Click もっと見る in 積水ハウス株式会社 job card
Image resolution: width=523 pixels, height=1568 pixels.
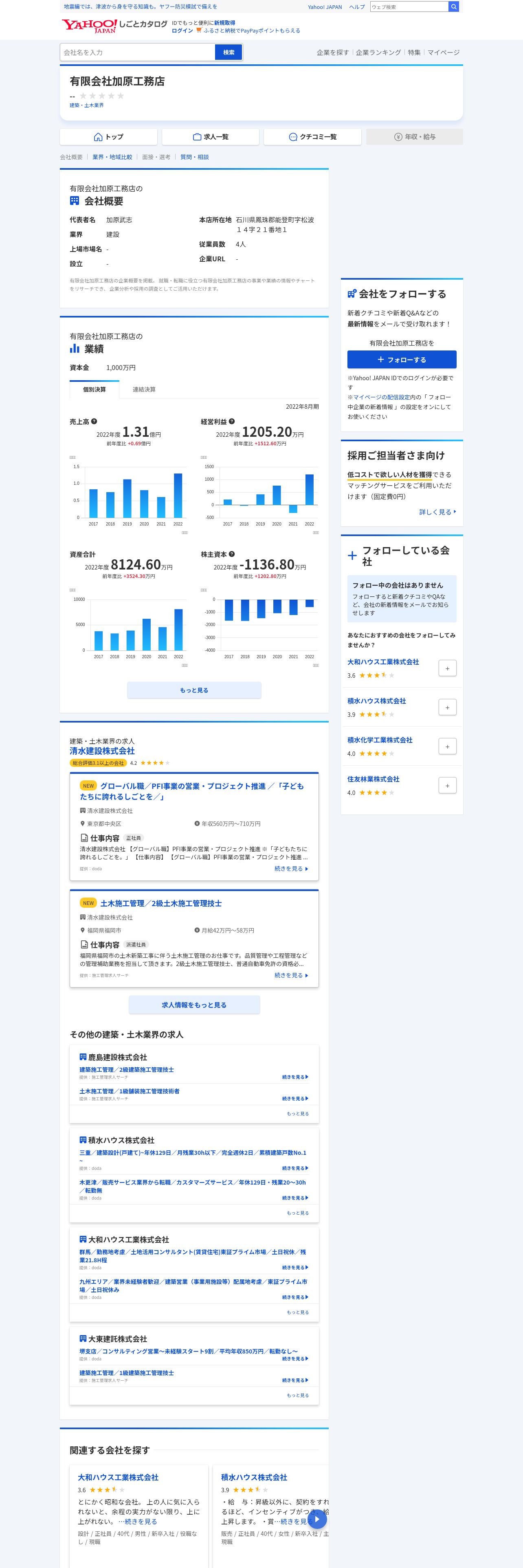(298, 1213)
